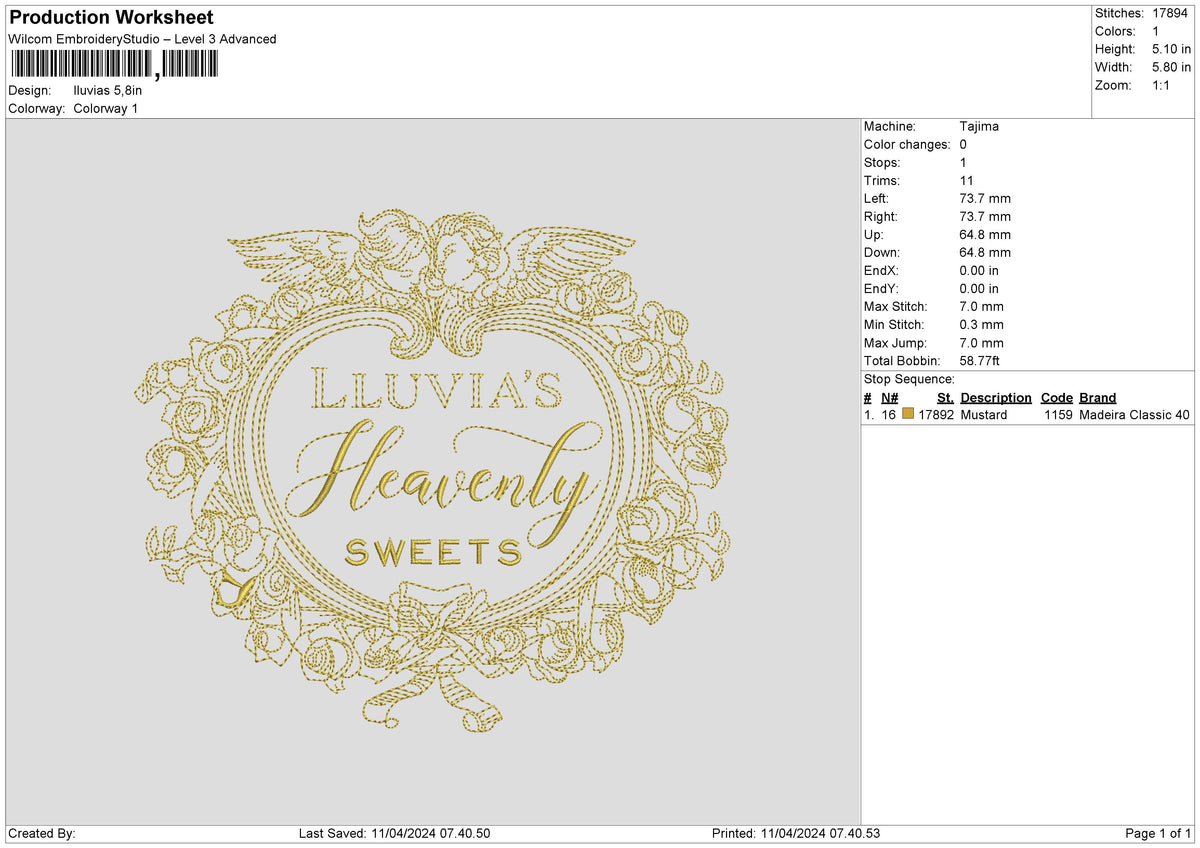1200x848 pixels.
Task: Click the machine name 'Tajima'
Action: tap(979, 126)
